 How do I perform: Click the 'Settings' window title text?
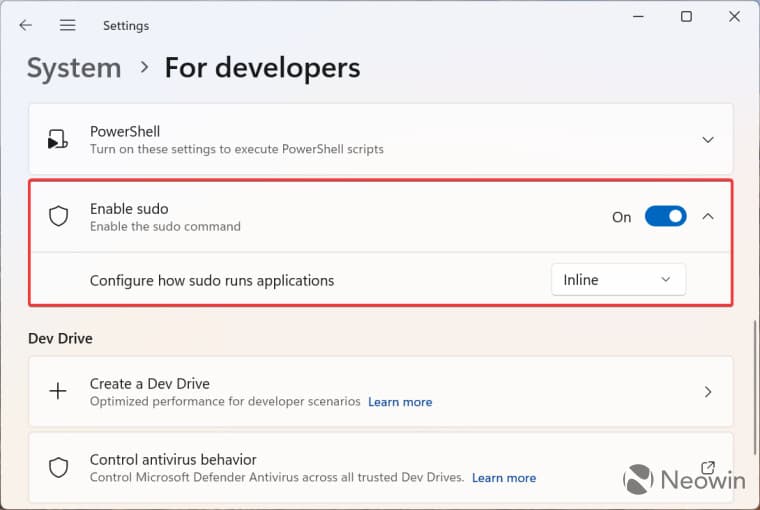(x=126, y=26)
